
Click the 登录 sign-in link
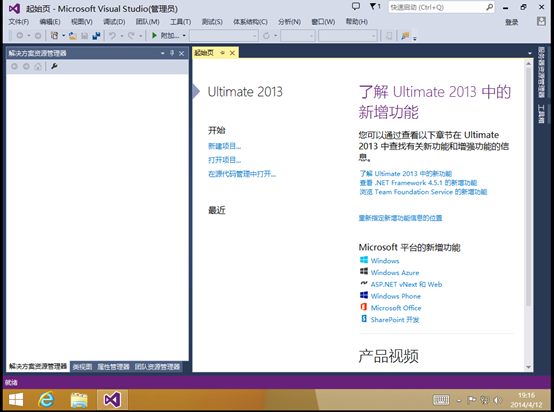[511, 22]
